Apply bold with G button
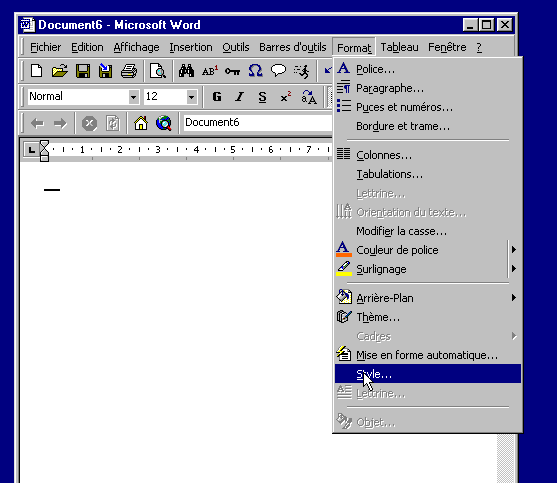 point(217,97)
